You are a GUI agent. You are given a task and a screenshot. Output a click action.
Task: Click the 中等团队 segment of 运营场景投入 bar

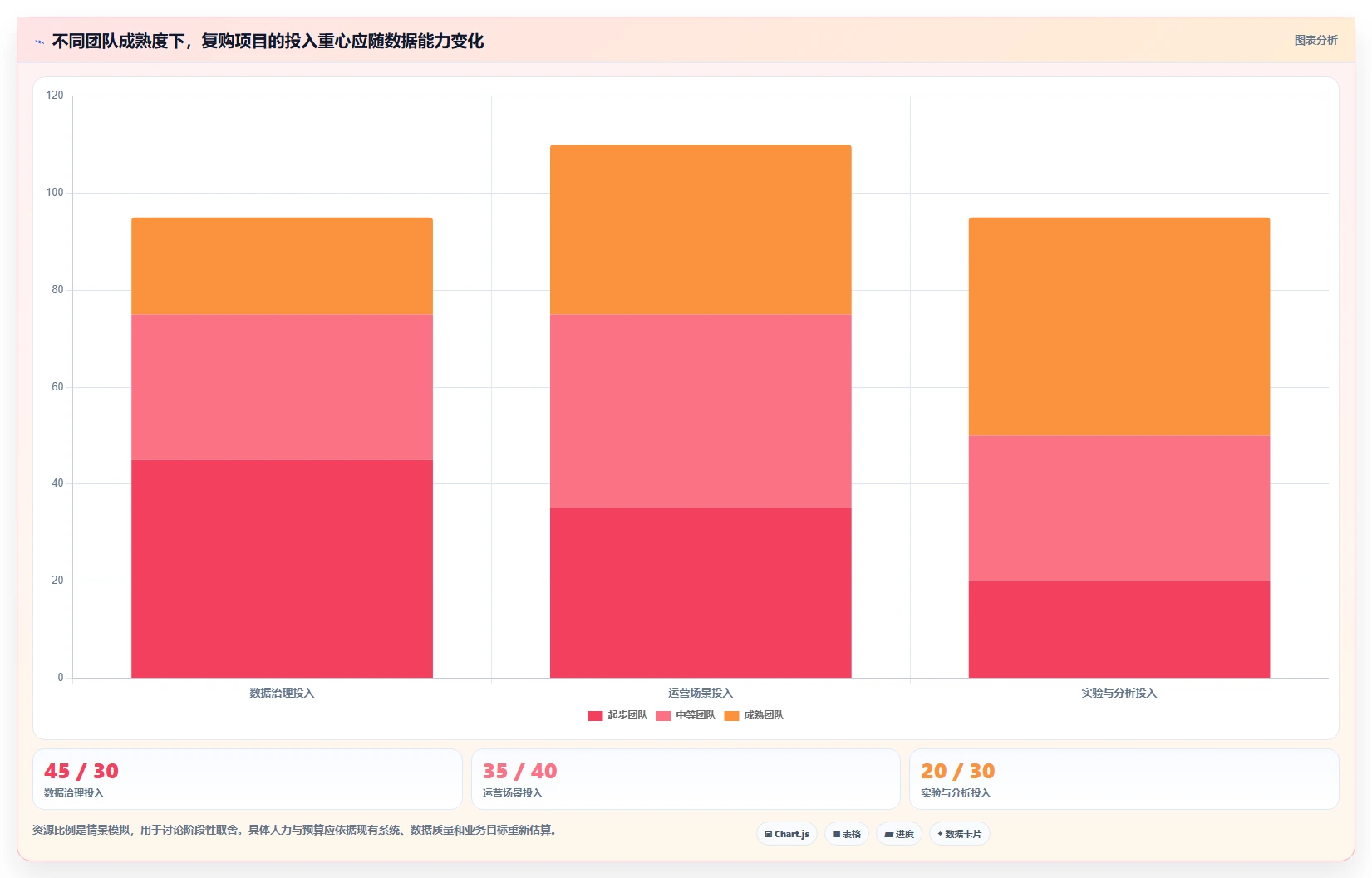[701, 411]
